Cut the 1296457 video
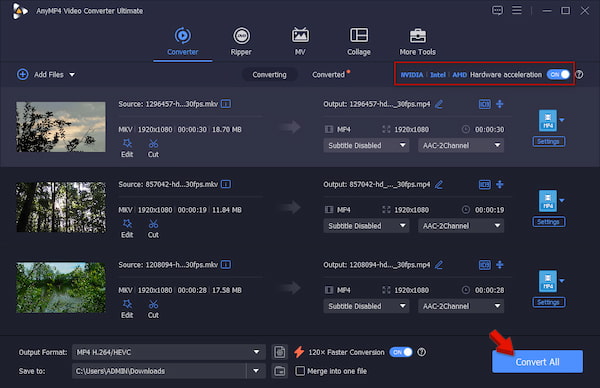Image resolution: width=600 pixels, height=388 pixels. point(153,148)
